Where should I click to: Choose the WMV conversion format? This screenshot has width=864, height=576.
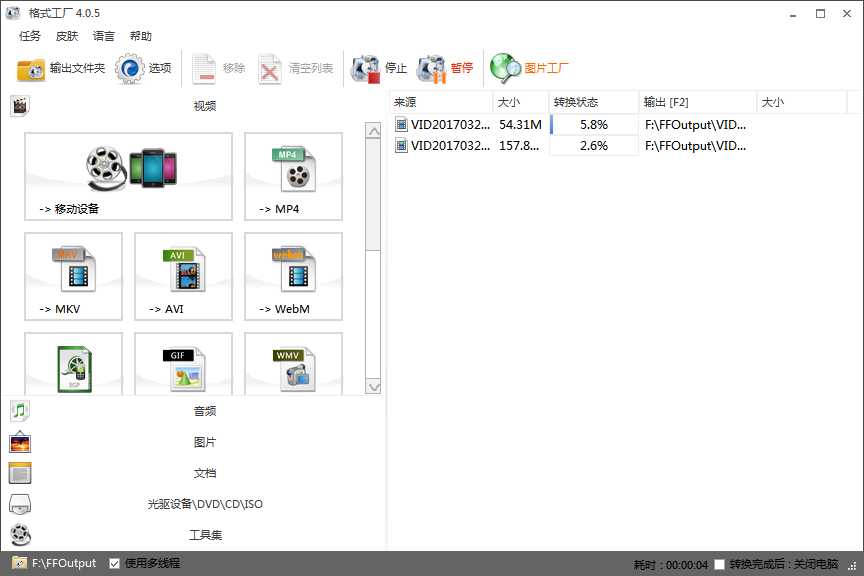click(293, 364)
